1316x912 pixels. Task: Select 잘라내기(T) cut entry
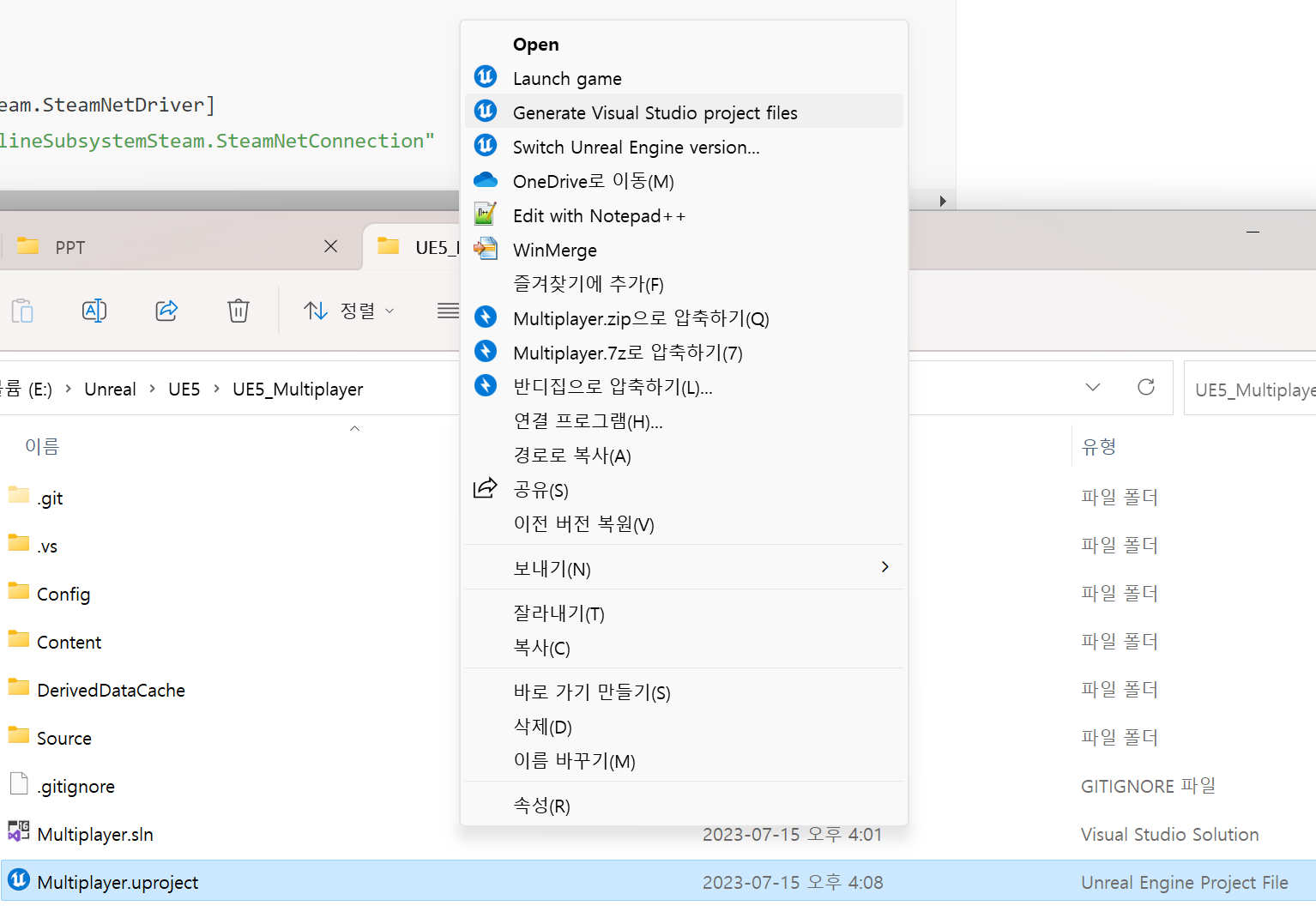[684, 613]
